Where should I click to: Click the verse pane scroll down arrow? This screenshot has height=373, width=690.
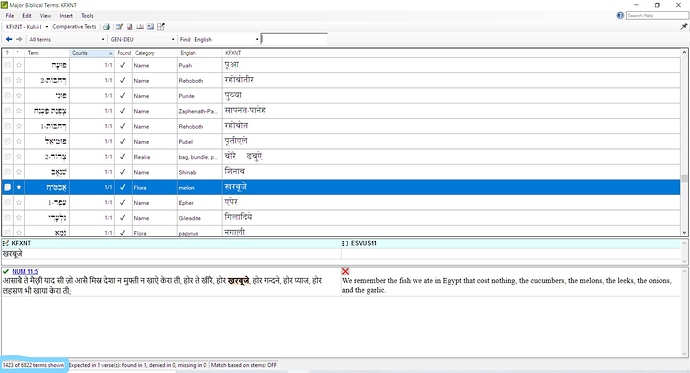point(684,354)
